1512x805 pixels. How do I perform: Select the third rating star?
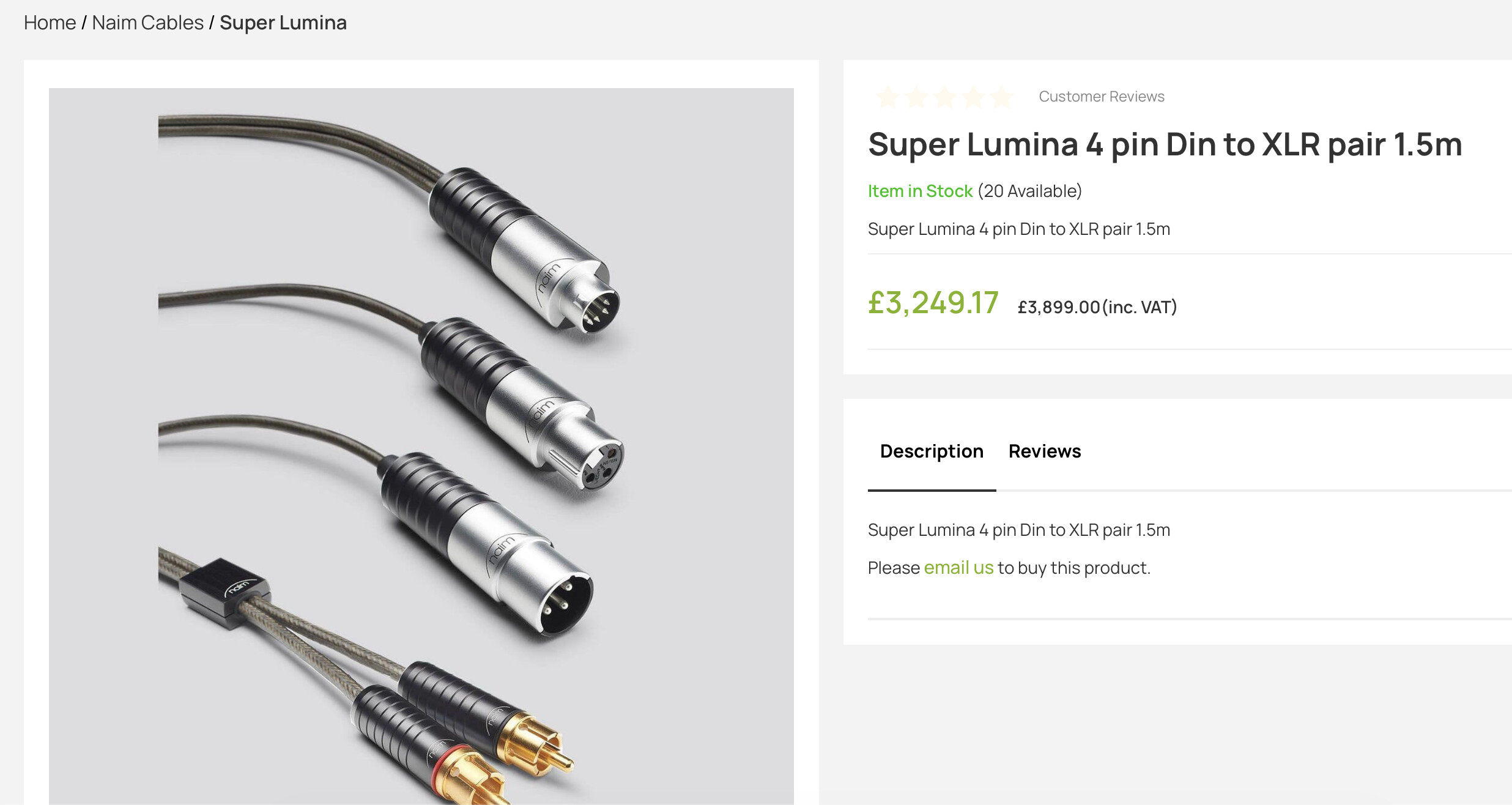945,97
